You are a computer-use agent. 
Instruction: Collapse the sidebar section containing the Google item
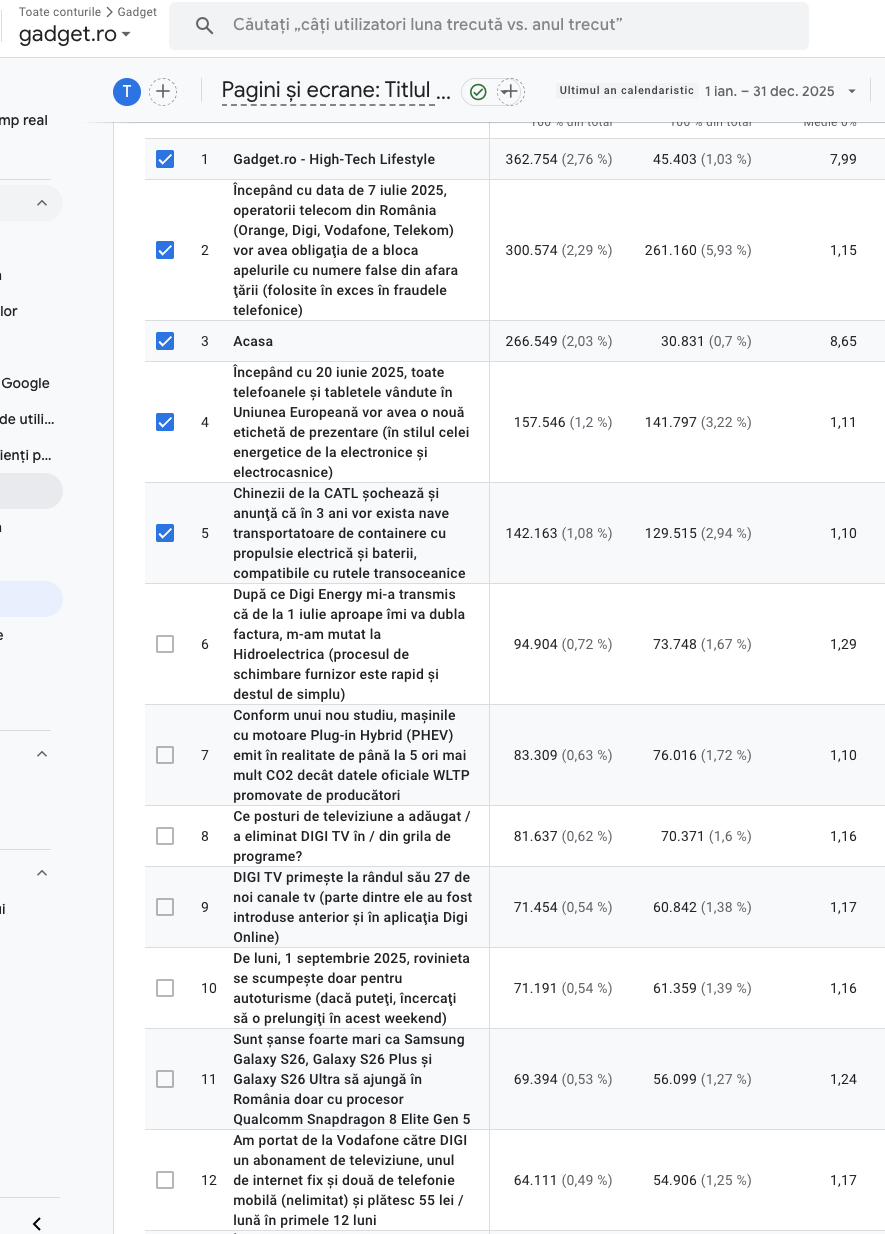point(42,203)
